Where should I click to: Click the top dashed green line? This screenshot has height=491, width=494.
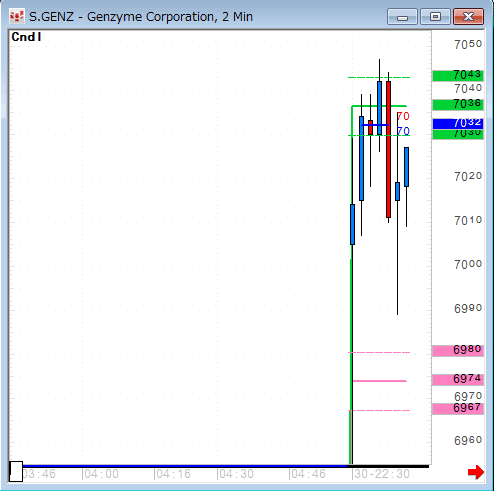click(x=379, y=77)
